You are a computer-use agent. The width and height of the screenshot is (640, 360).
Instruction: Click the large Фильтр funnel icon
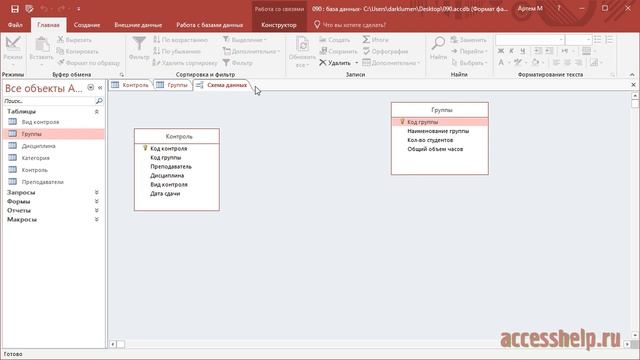(x=139, y=44)
